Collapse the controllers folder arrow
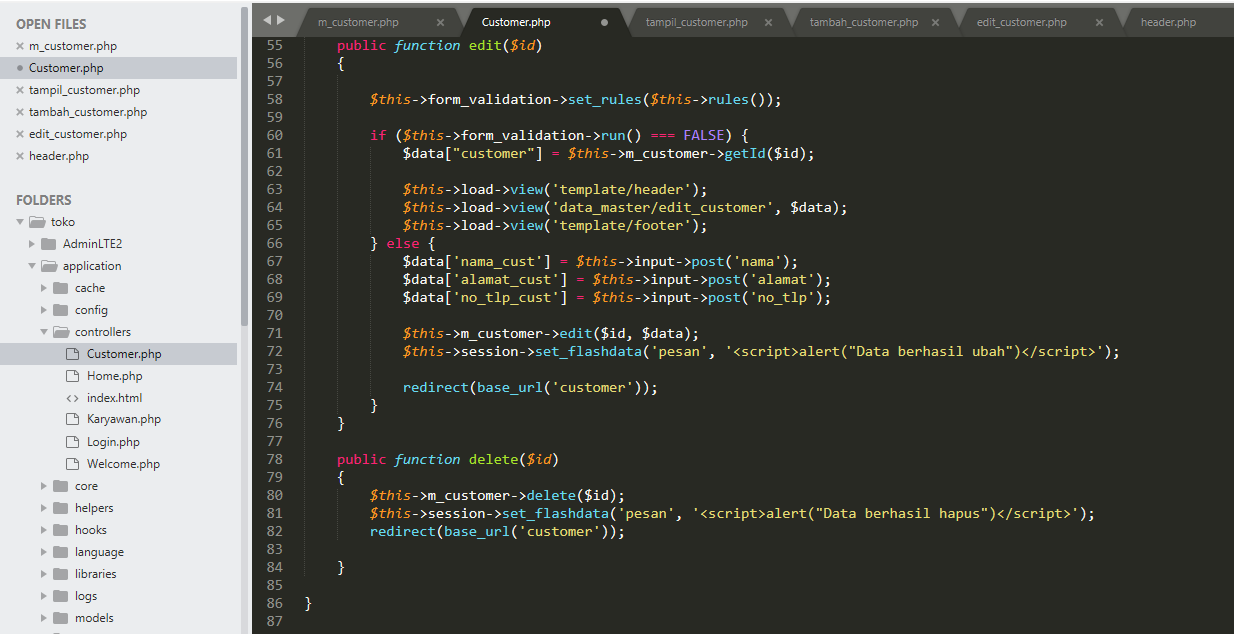The image size is (1234, 634). tap(44, 332)
